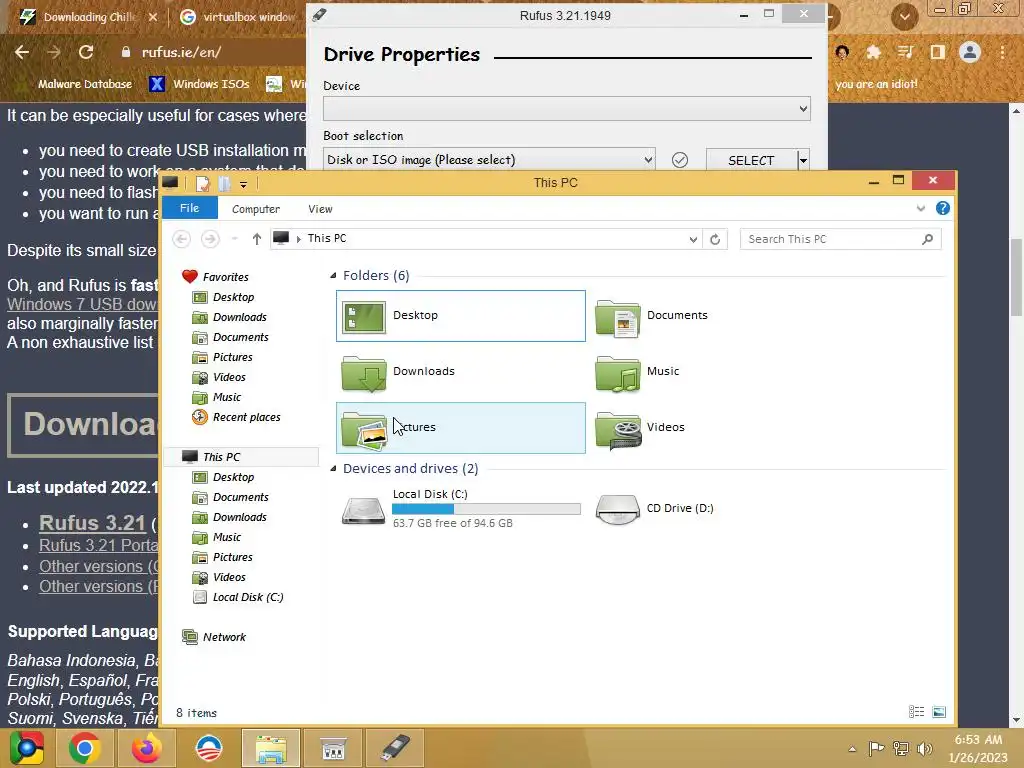Viewport: 1024px width, 768px height.
Task: Open the File ribbon tab
Action: pyautogui.click(x=189, y=208)
